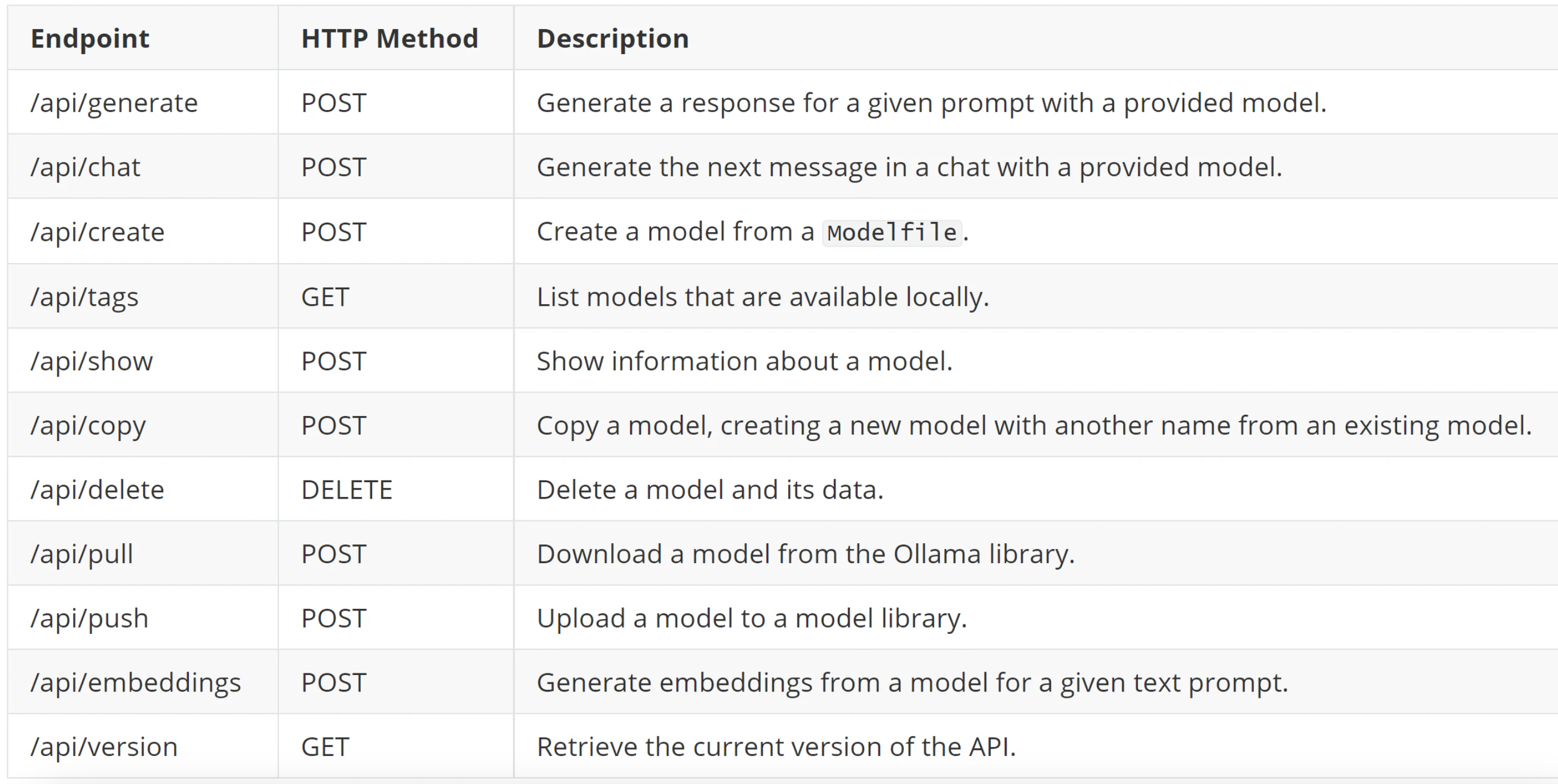Click the Description column header
The height and width of the screenshot is (784, 1558).
pos(613,39)
